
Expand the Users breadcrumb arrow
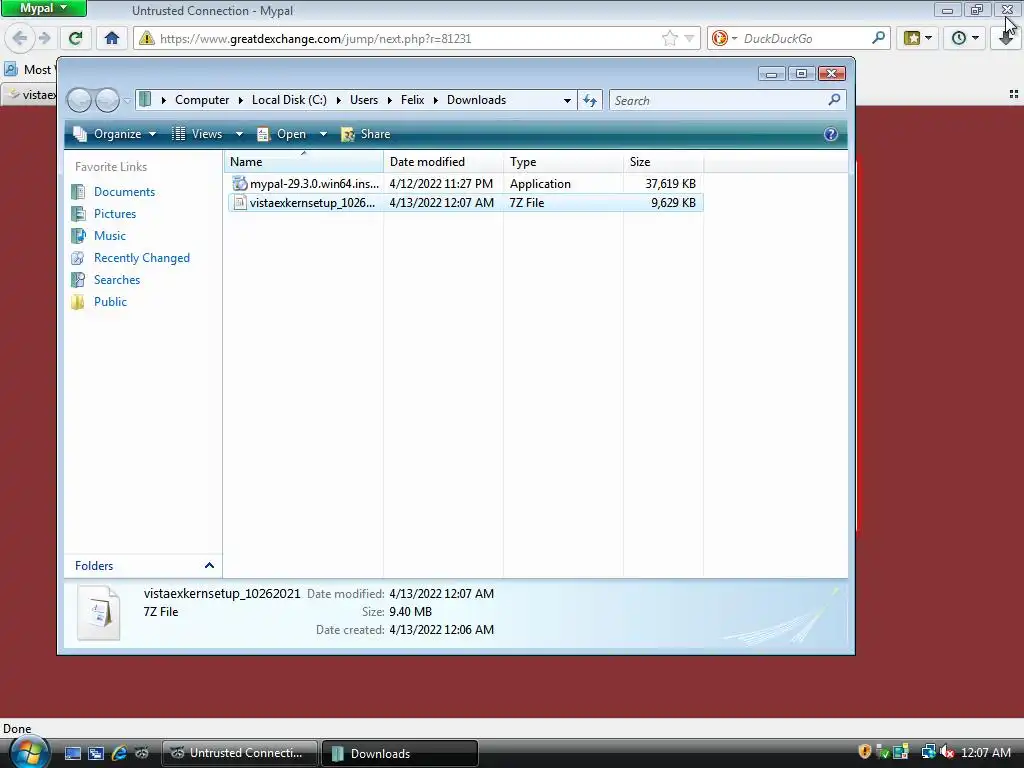389,100
